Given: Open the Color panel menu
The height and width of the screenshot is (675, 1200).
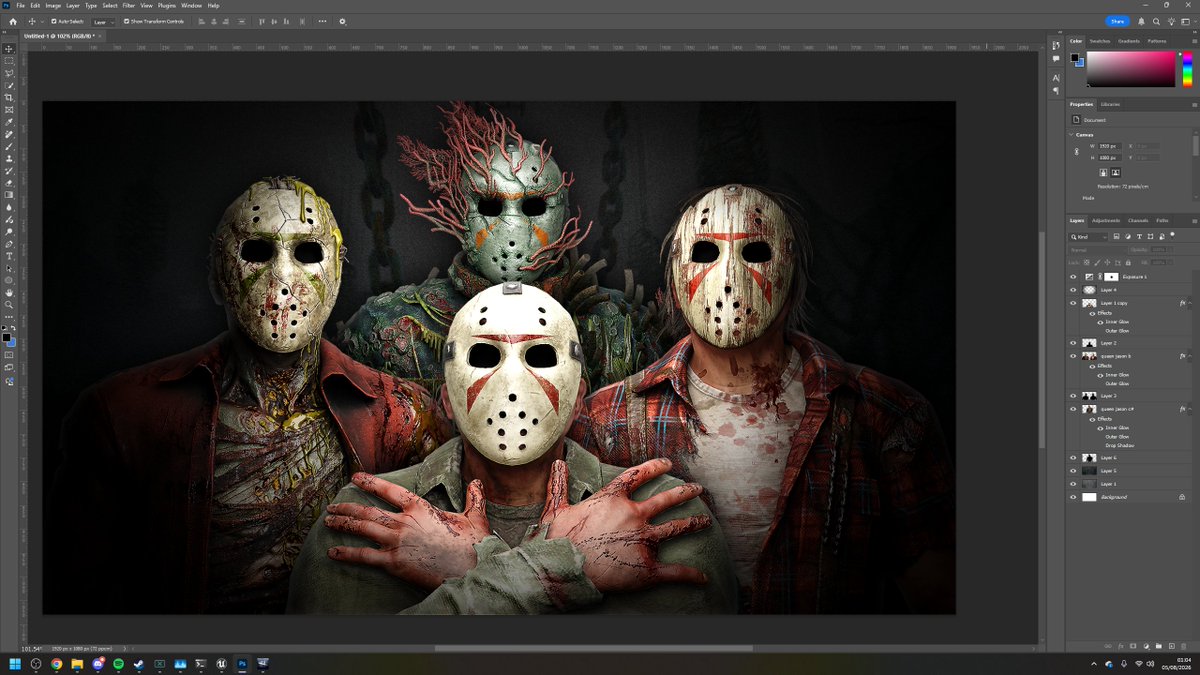Looking at the screenshot, I should [1193, 41].
